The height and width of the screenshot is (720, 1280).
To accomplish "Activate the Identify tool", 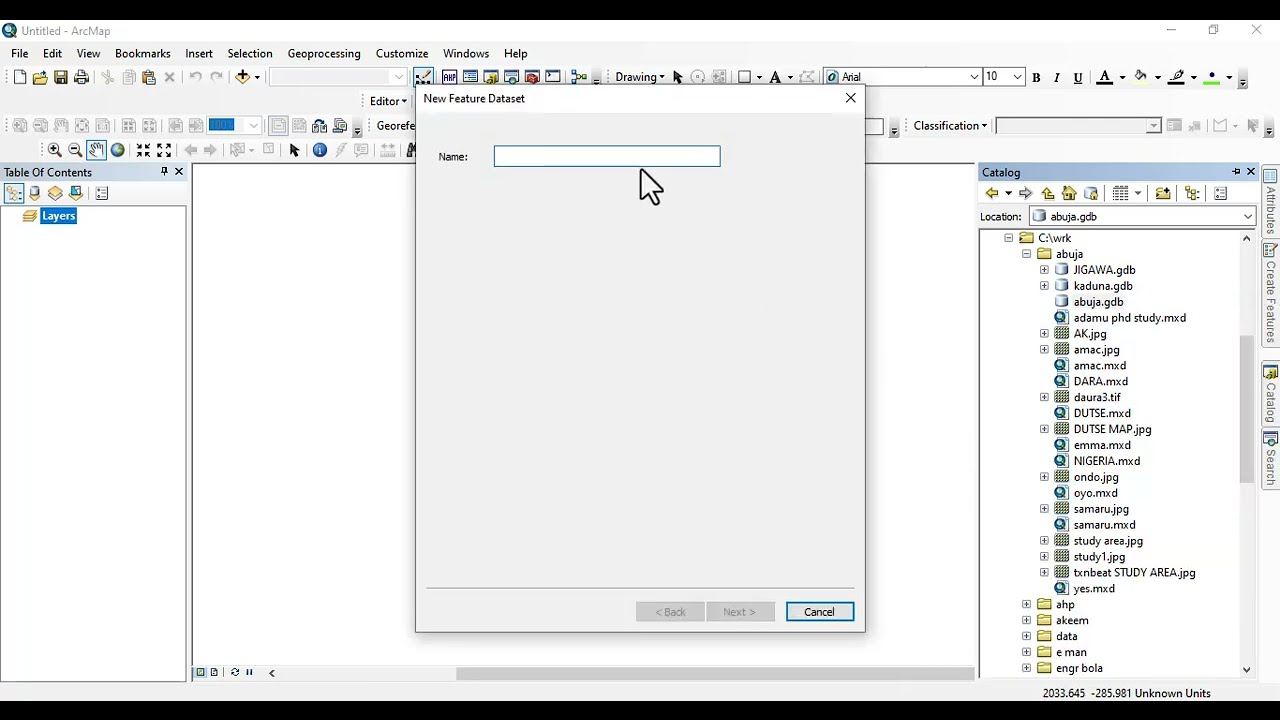I will (x=320, y=150).
